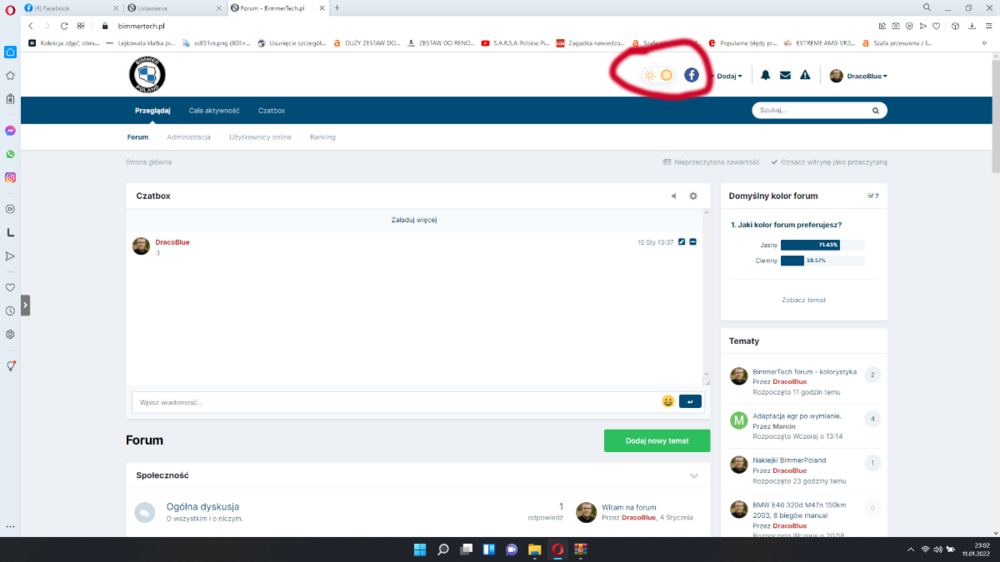Toggle the light/dark theme switch

pyautogui.click(x=658, y=75)
